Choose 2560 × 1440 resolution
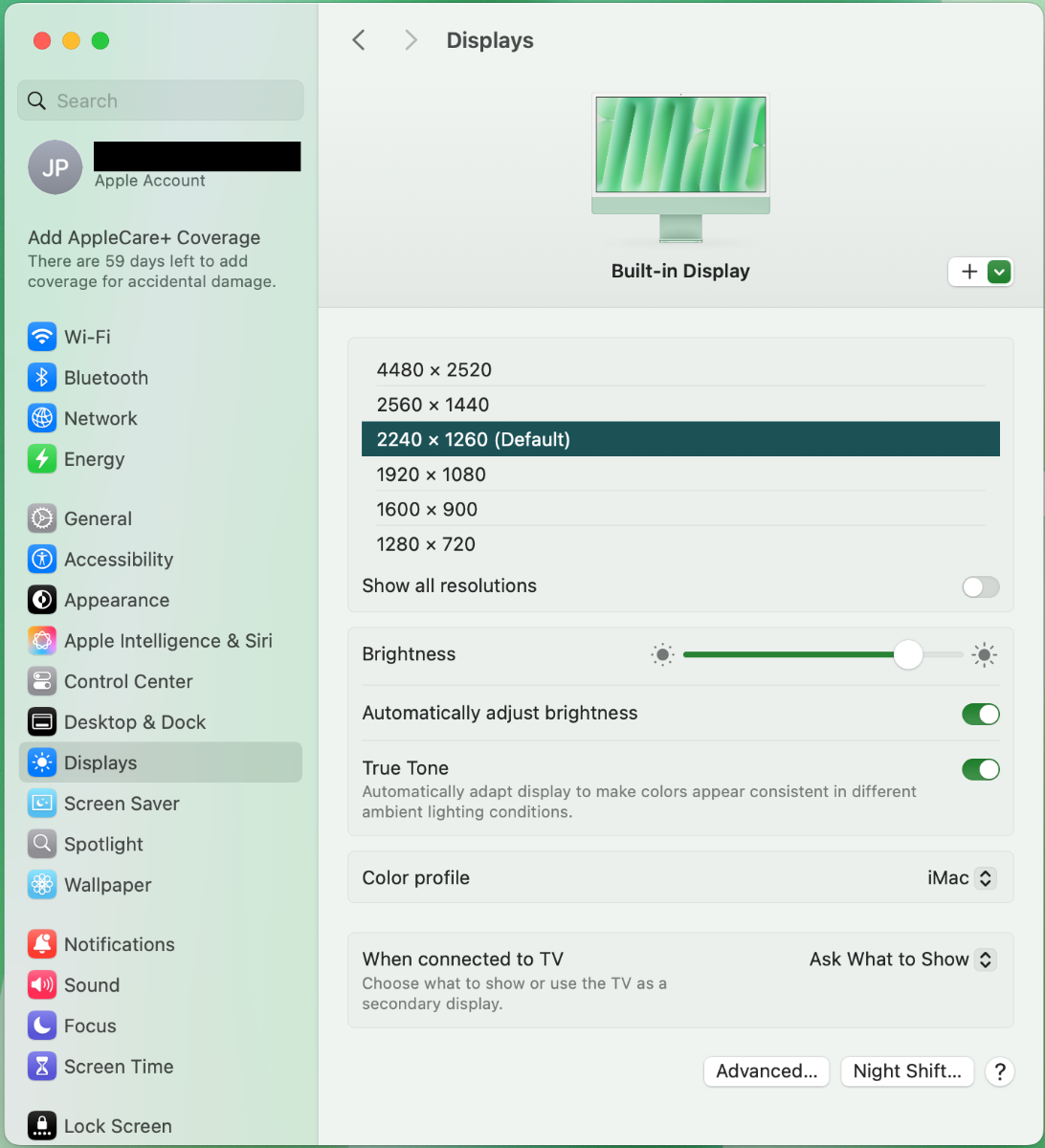 (680, 405)
